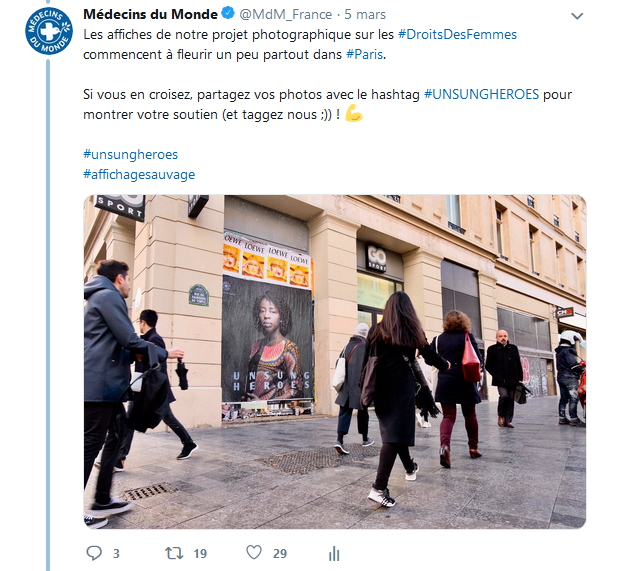Open the #affichagesauvage hashtag
Screen dimensions: 619x571
pos(139,175)
